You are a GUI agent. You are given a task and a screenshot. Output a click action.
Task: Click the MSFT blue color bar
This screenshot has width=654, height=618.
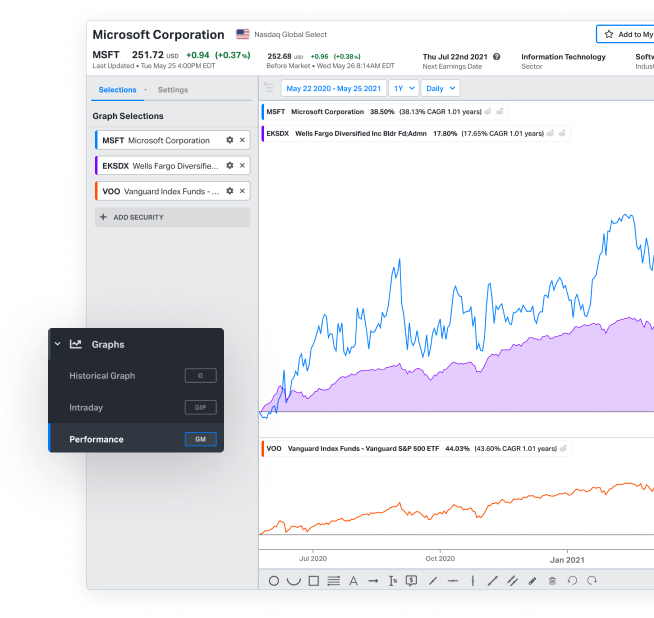point(97,141)
